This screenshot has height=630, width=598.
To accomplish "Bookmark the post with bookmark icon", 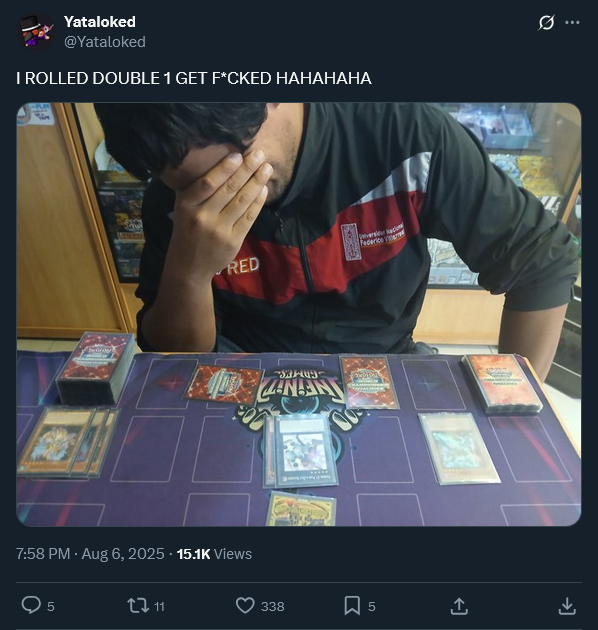I will coord(352,605).
